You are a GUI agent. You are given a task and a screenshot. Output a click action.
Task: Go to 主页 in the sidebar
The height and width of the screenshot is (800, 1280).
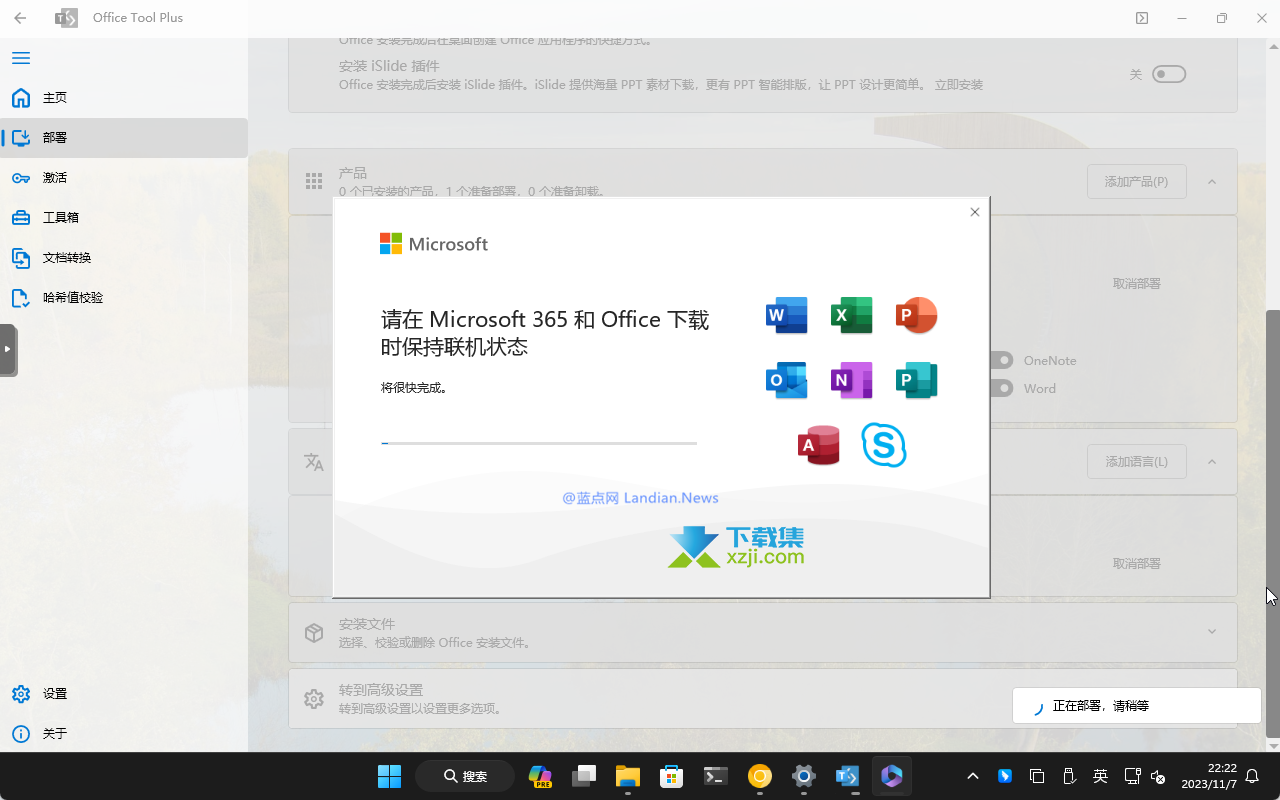124,98
